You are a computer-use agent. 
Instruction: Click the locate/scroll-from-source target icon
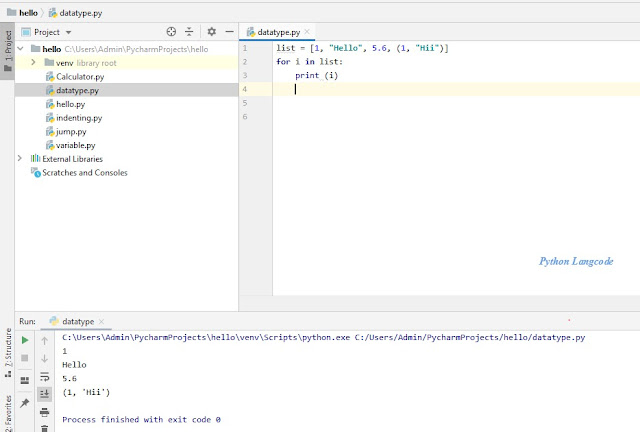tap(171, 32)
